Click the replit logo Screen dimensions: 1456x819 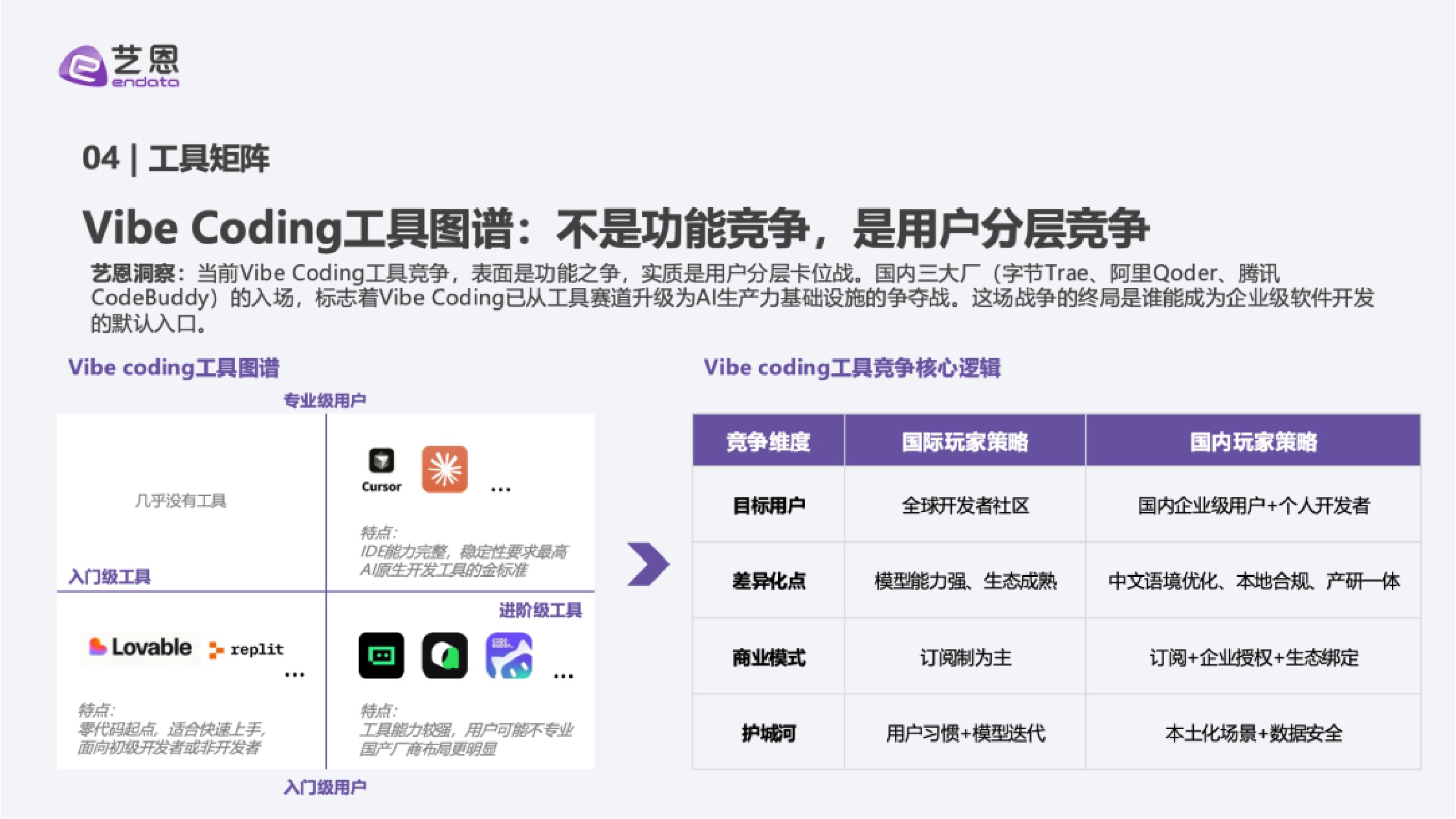[246, 649]
